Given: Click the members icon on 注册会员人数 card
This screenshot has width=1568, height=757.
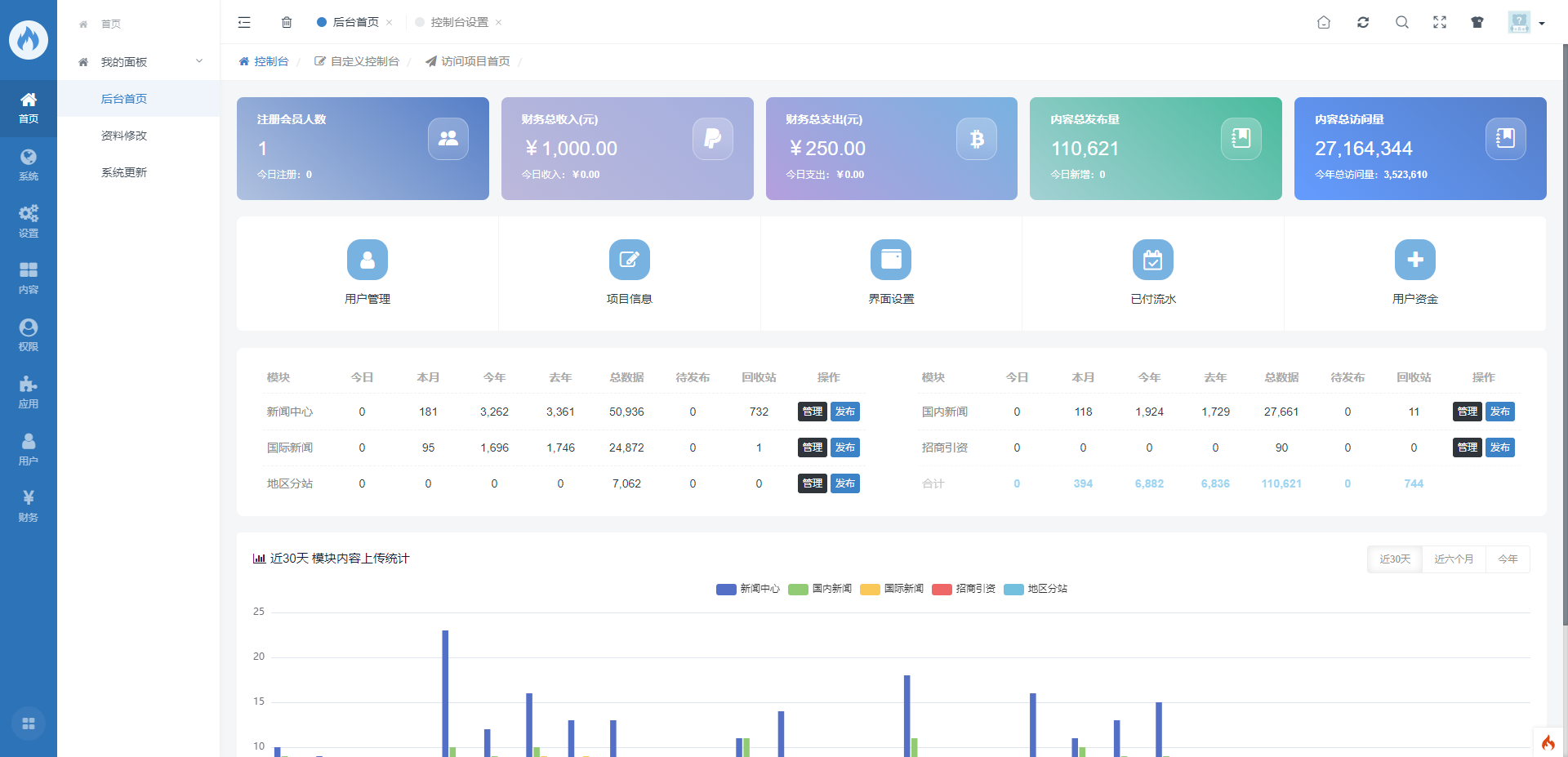Looking at the screenshot, I should point(448,139).
